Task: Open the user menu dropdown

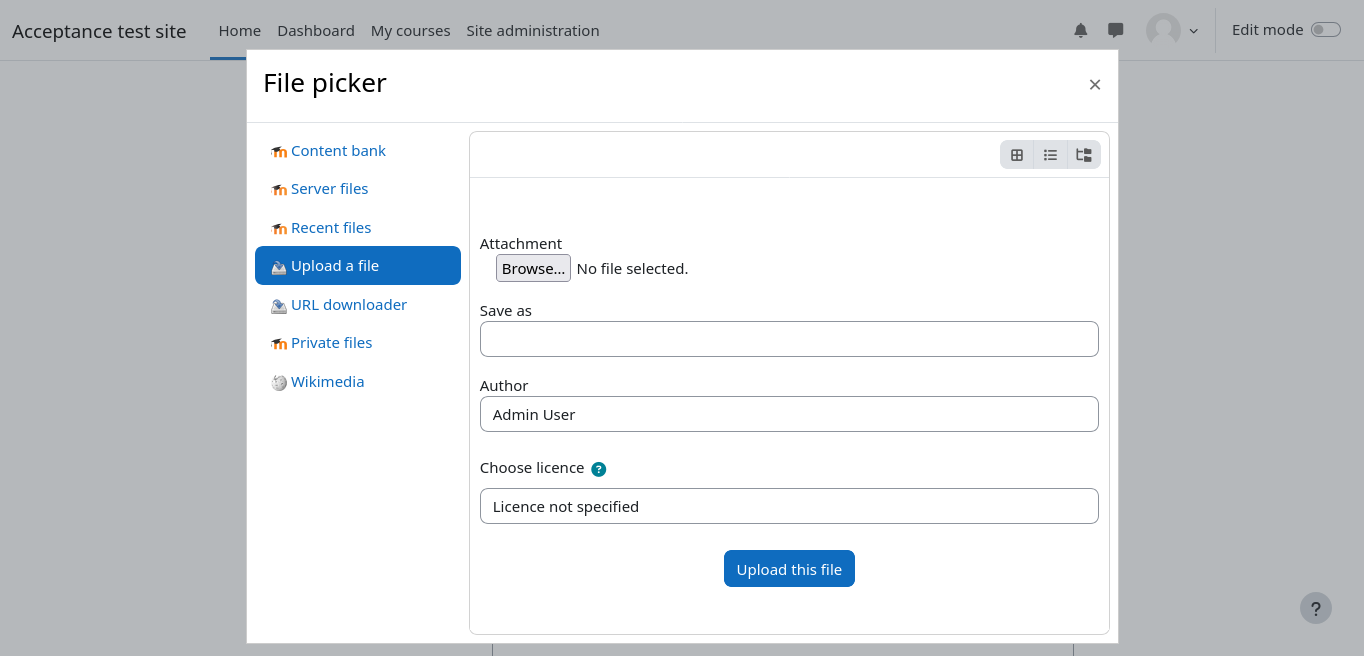Action: (x=1172, y=30)
